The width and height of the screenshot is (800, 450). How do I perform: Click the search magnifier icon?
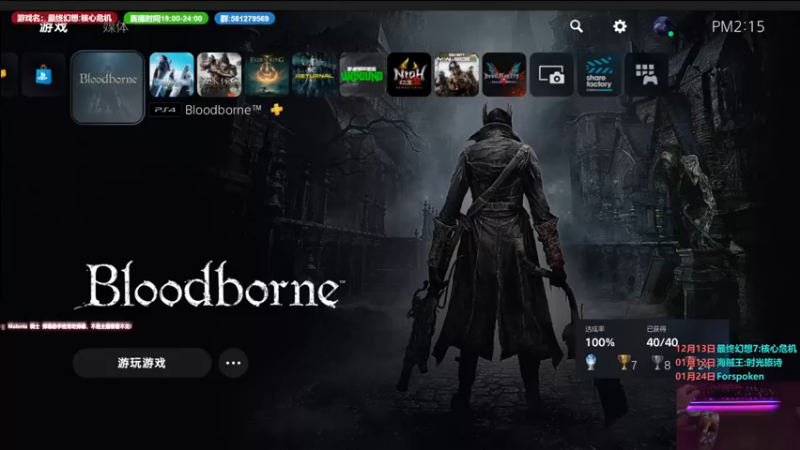[576, 26]
